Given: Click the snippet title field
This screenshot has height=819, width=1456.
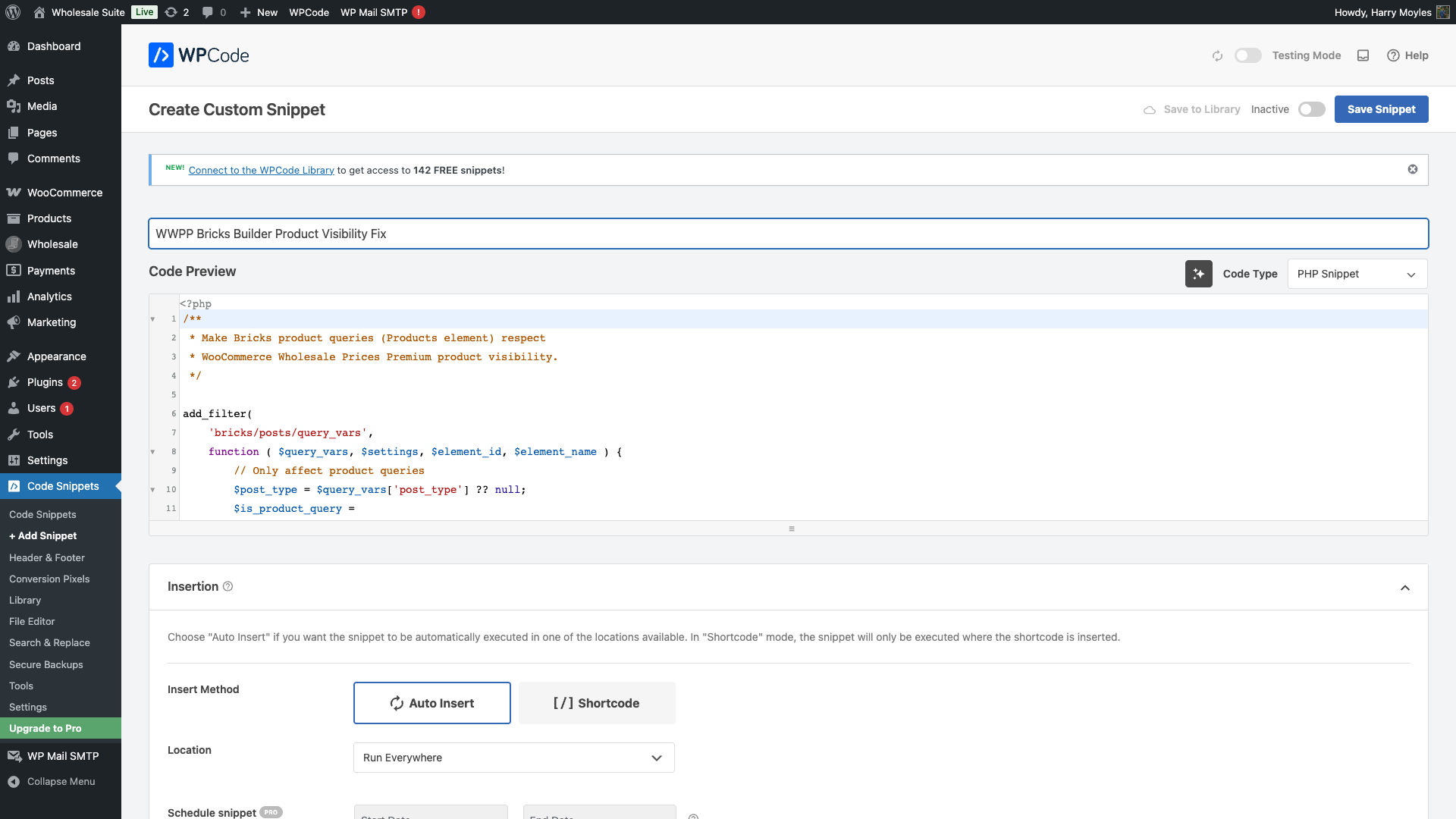Looking at the screenshot, I should pyautogui.click(x=531, y=234).
